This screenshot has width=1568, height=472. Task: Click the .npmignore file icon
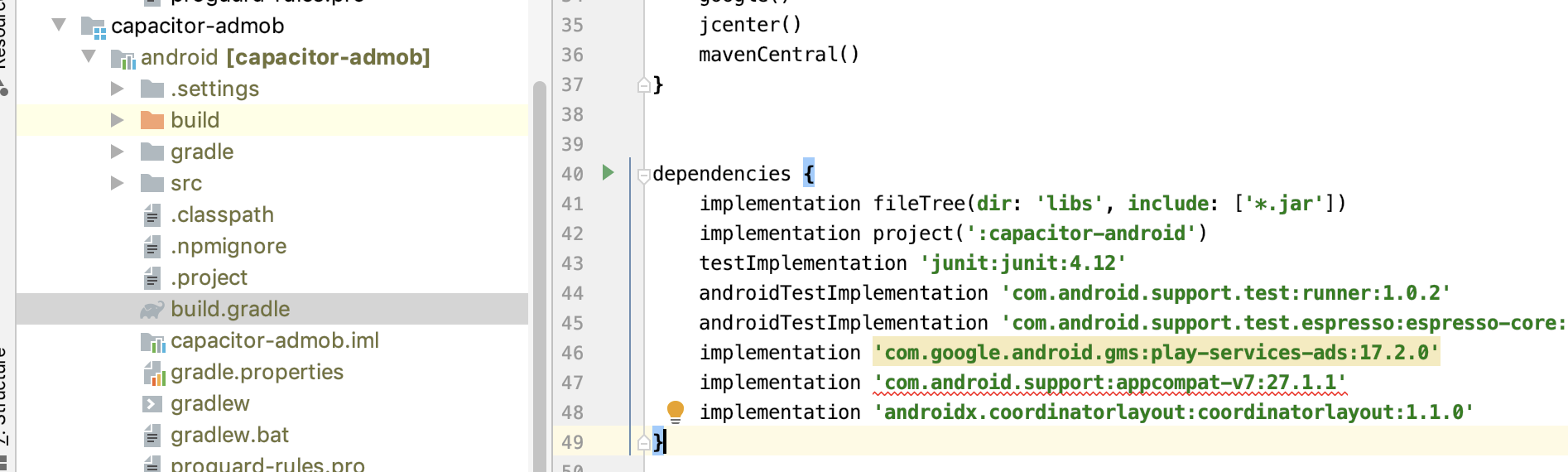[x=152, y=247]
